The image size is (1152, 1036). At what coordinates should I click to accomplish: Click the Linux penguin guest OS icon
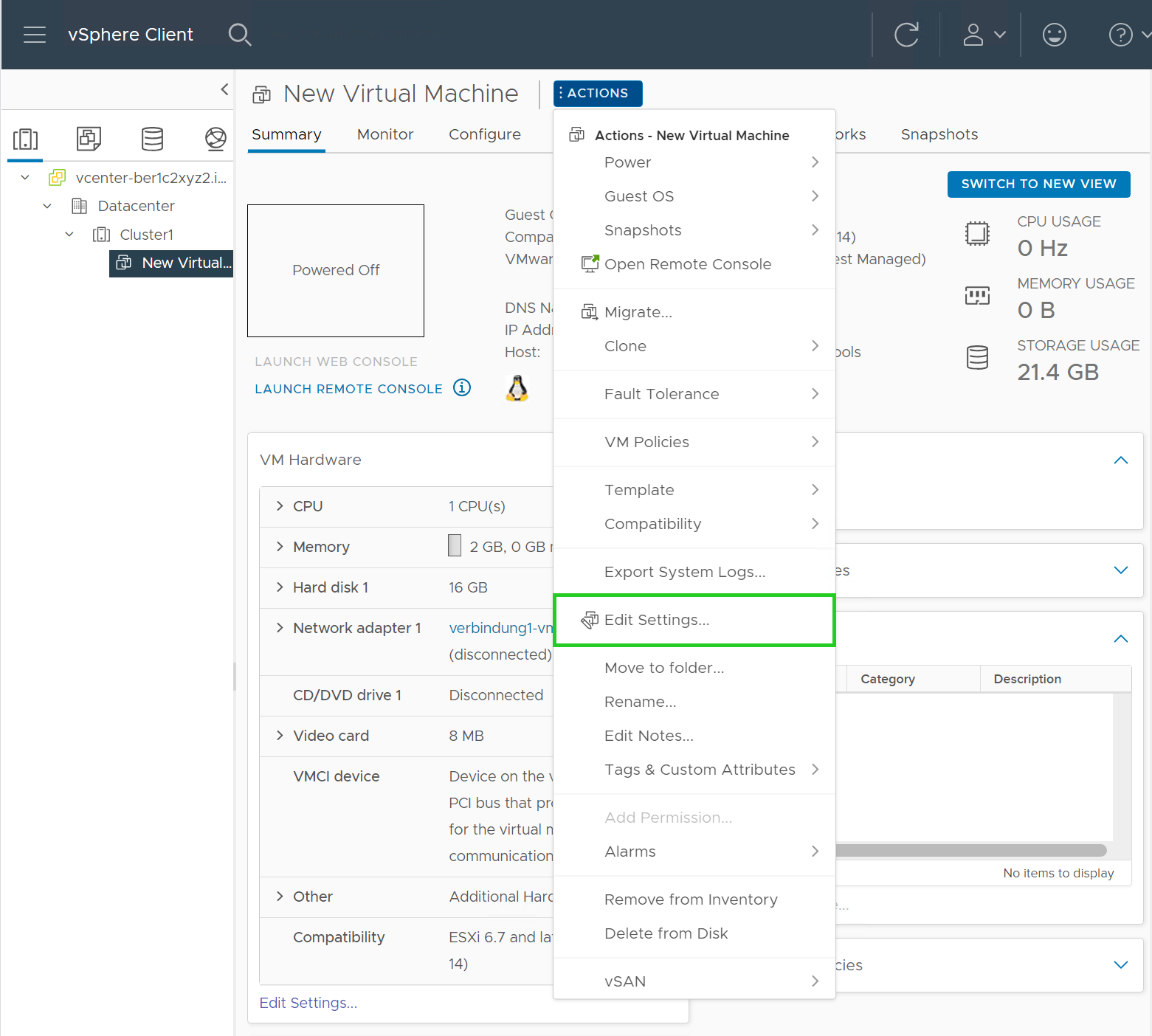[517, 388]
